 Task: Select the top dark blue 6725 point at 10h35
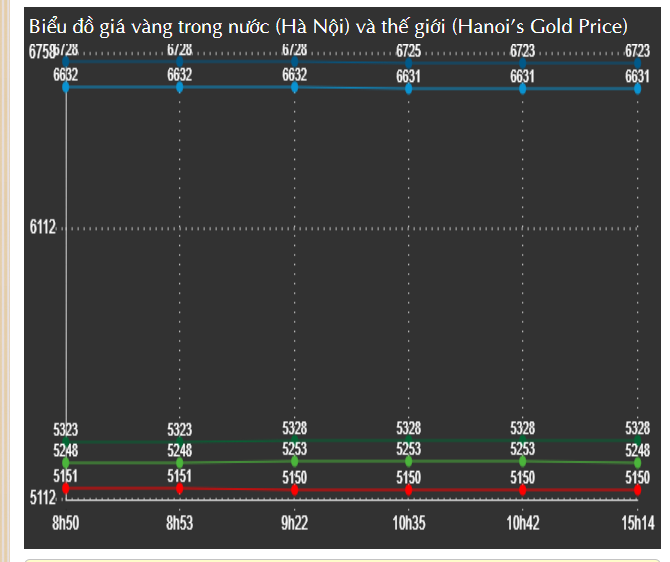click(x=409, y=63)
